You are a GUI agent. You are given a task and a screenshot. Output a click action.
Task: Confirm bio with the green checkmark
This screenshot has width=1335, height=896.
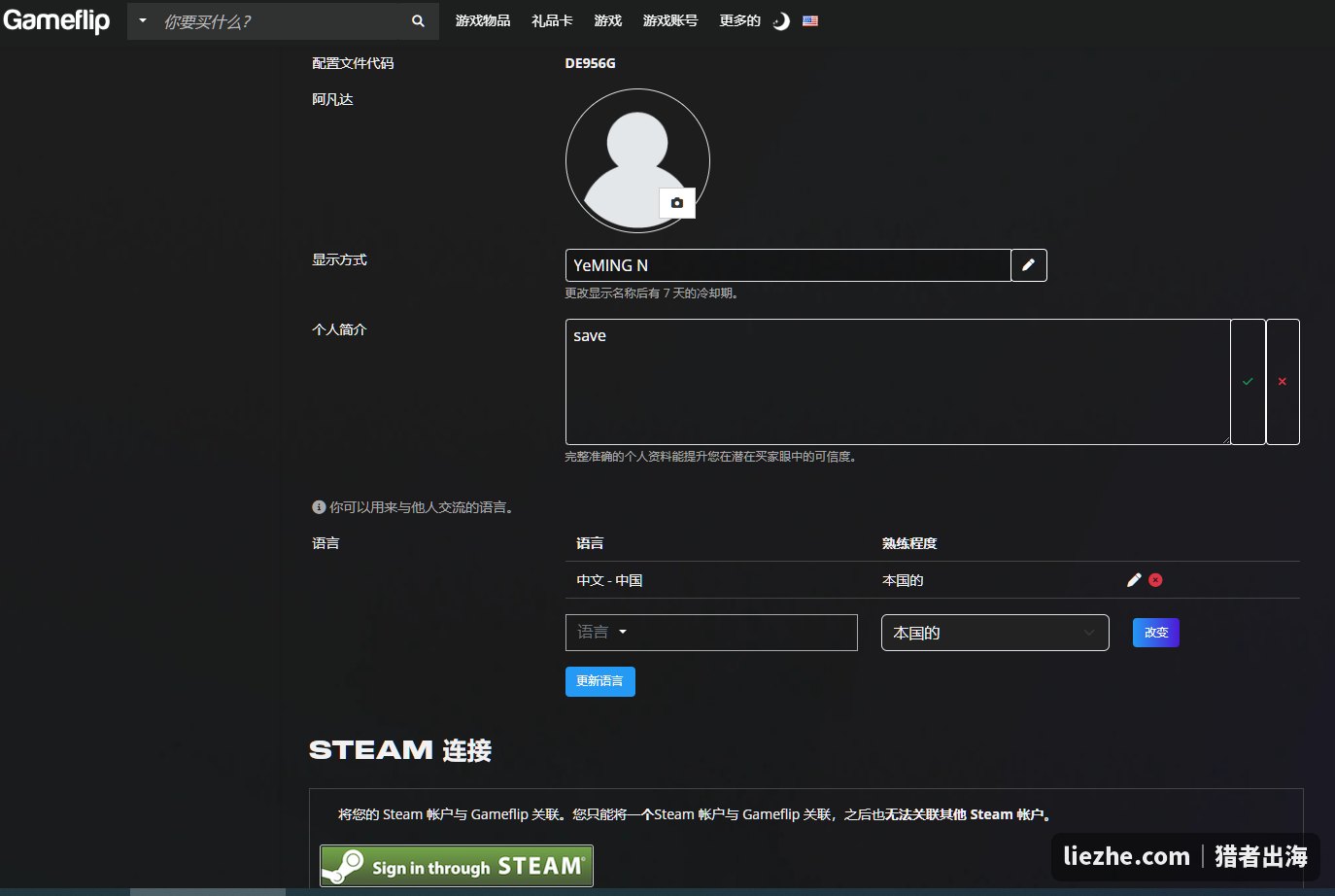[1248, 382]
